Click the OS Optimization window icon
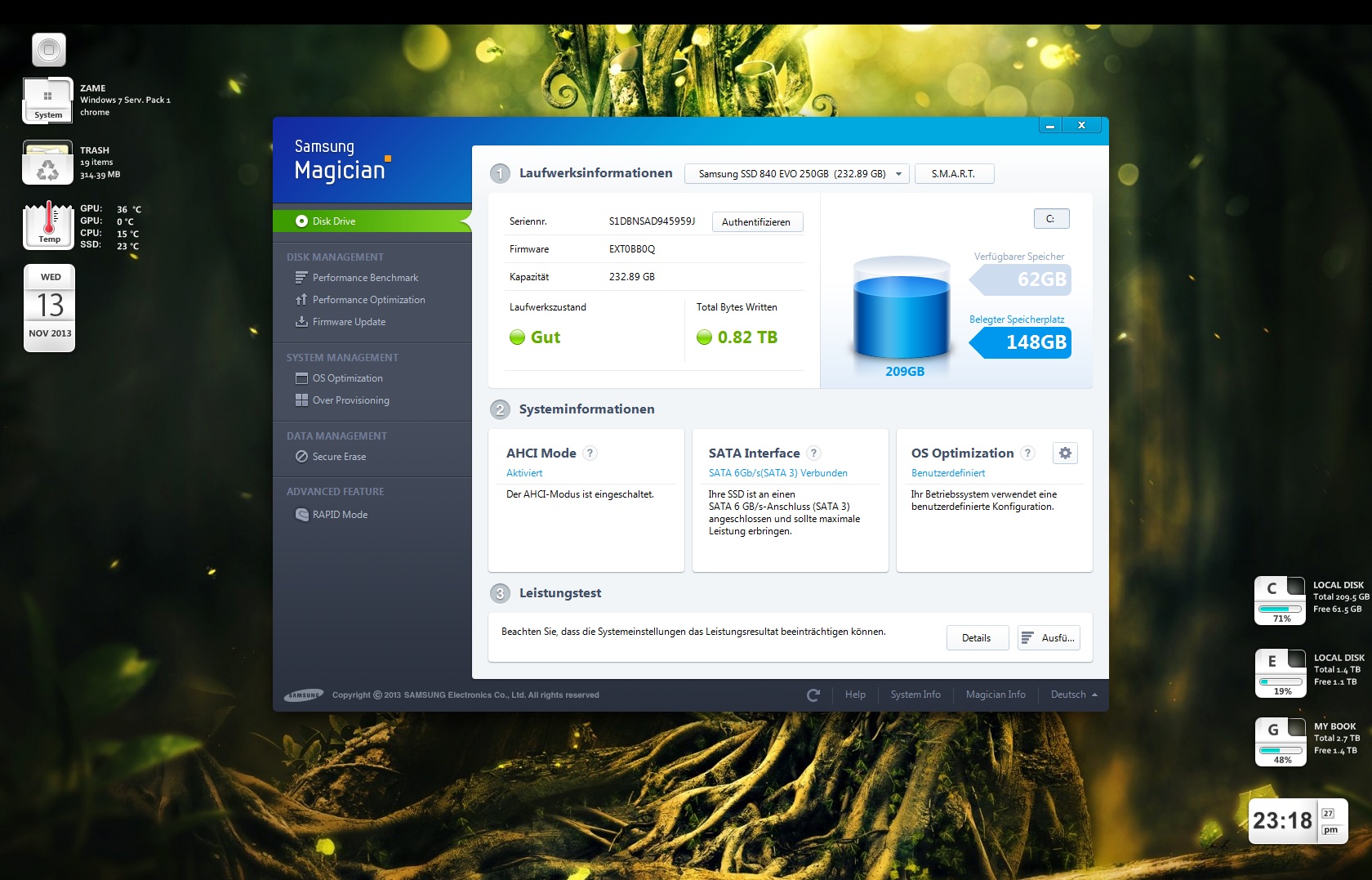 [301, 378]
